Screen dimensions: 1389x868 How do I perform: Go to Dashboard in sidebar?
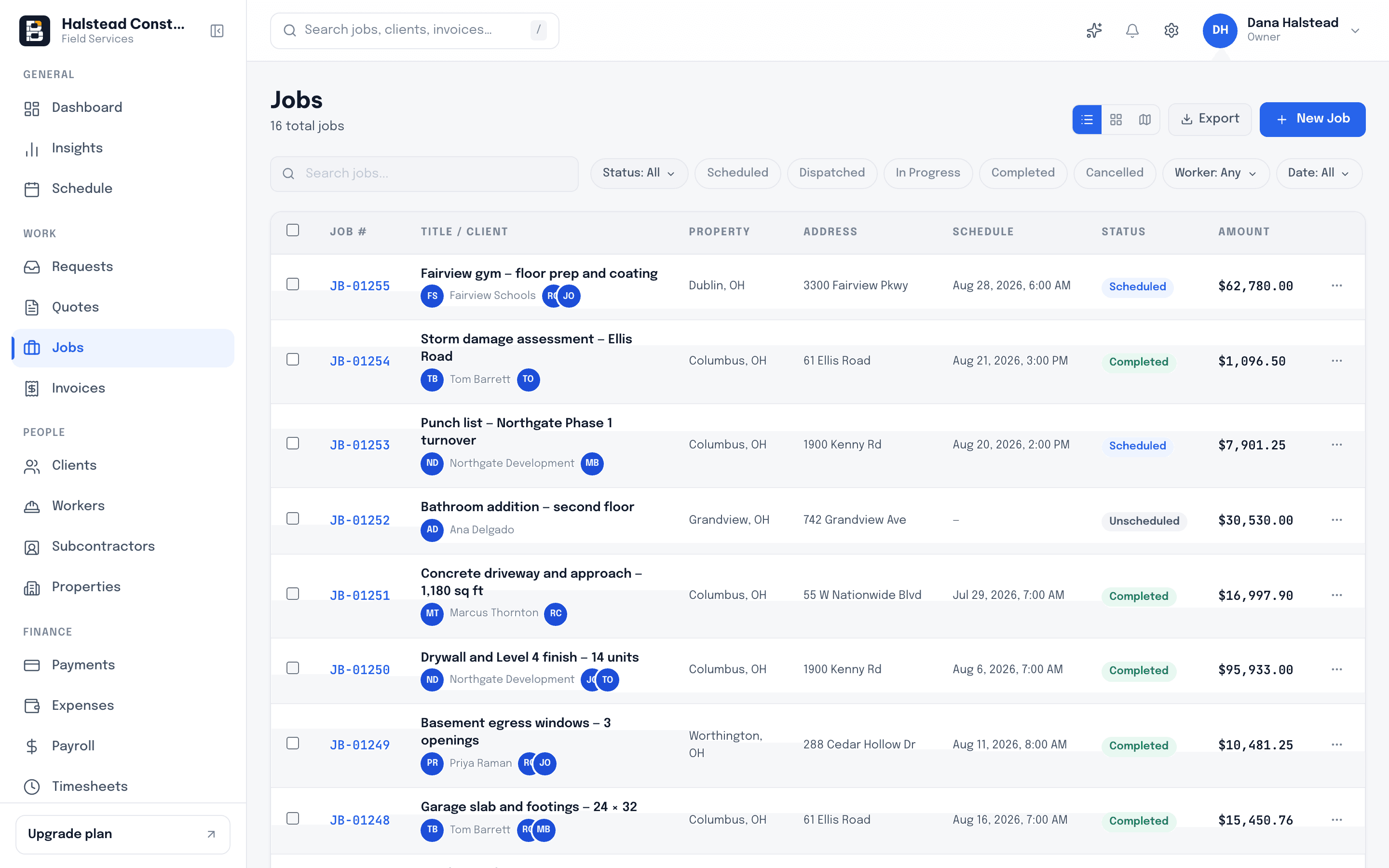click(x=123, y=108)
